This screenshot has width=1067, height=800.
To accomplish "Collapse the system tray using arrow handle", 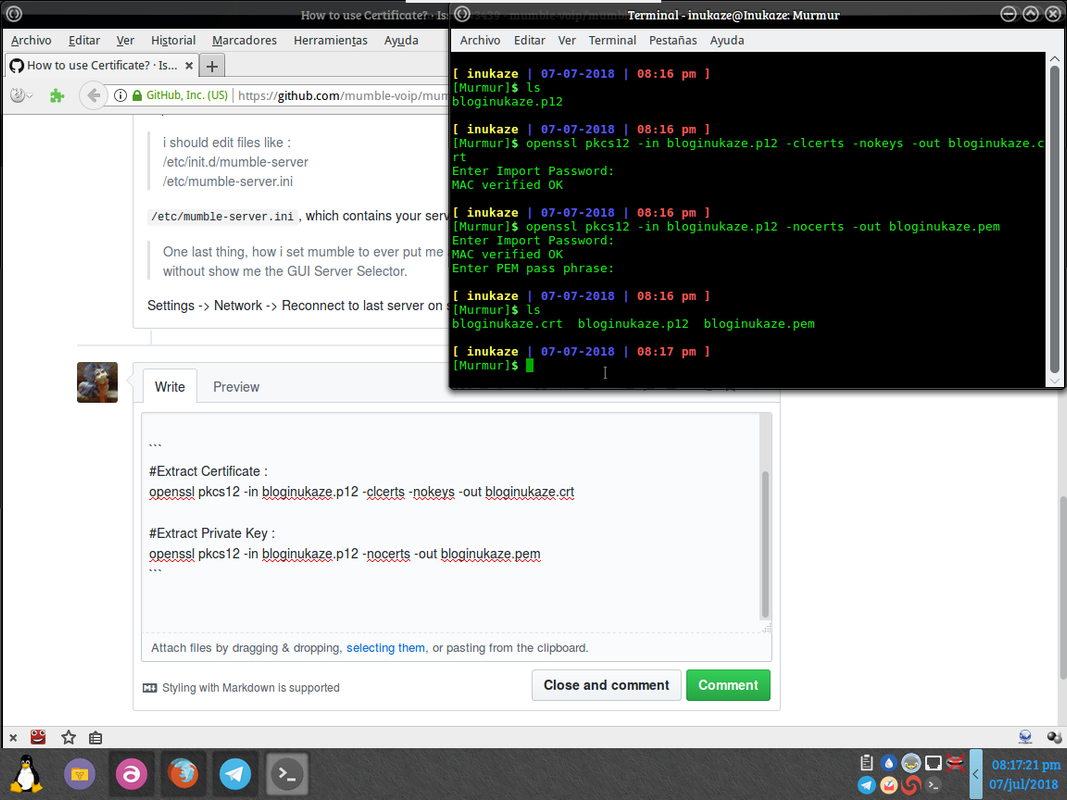I will pyautogui.click(x=976, y=773).
